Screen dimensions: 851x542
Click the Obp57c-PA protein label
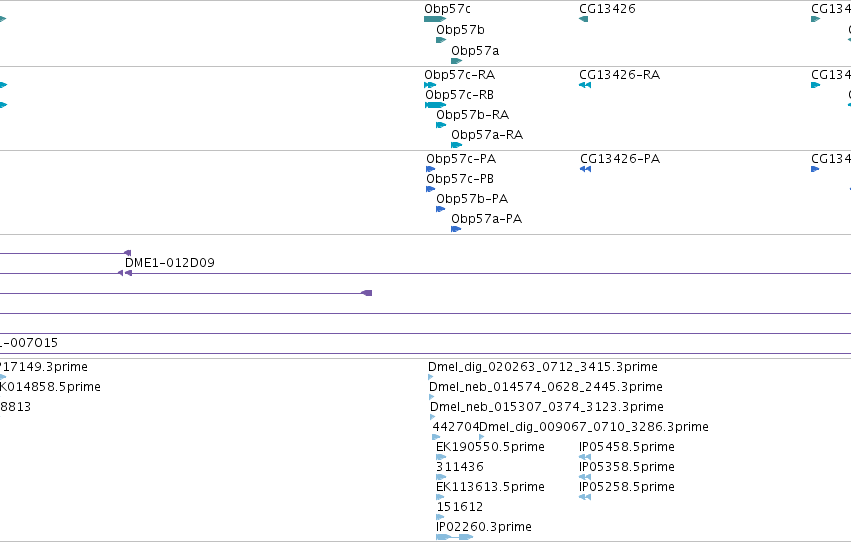[x=461, y=159]
